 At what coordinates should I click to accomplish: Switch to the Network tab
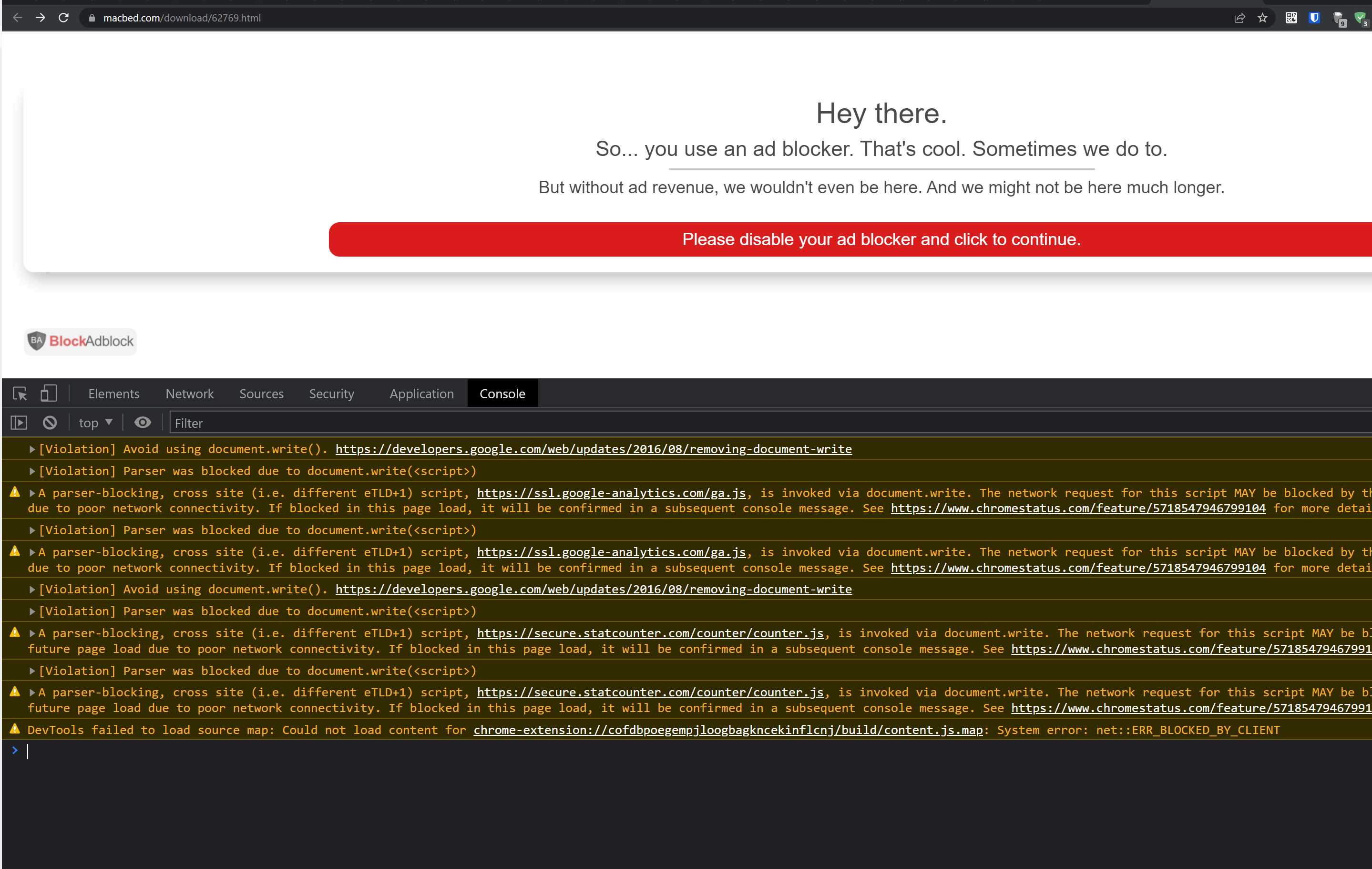point(189,393)
